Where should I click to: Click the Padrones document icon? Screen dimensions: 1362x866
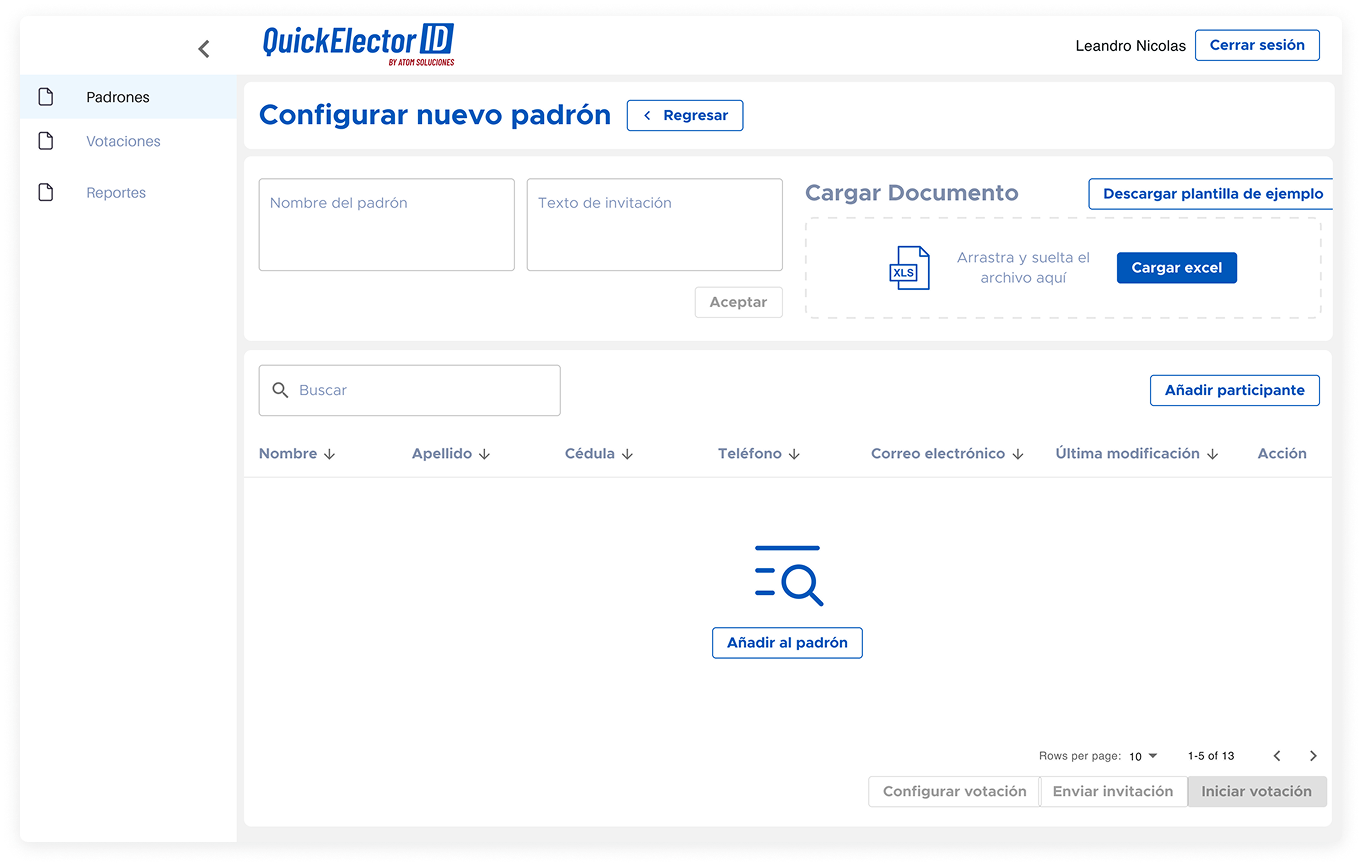coord(45,97)
